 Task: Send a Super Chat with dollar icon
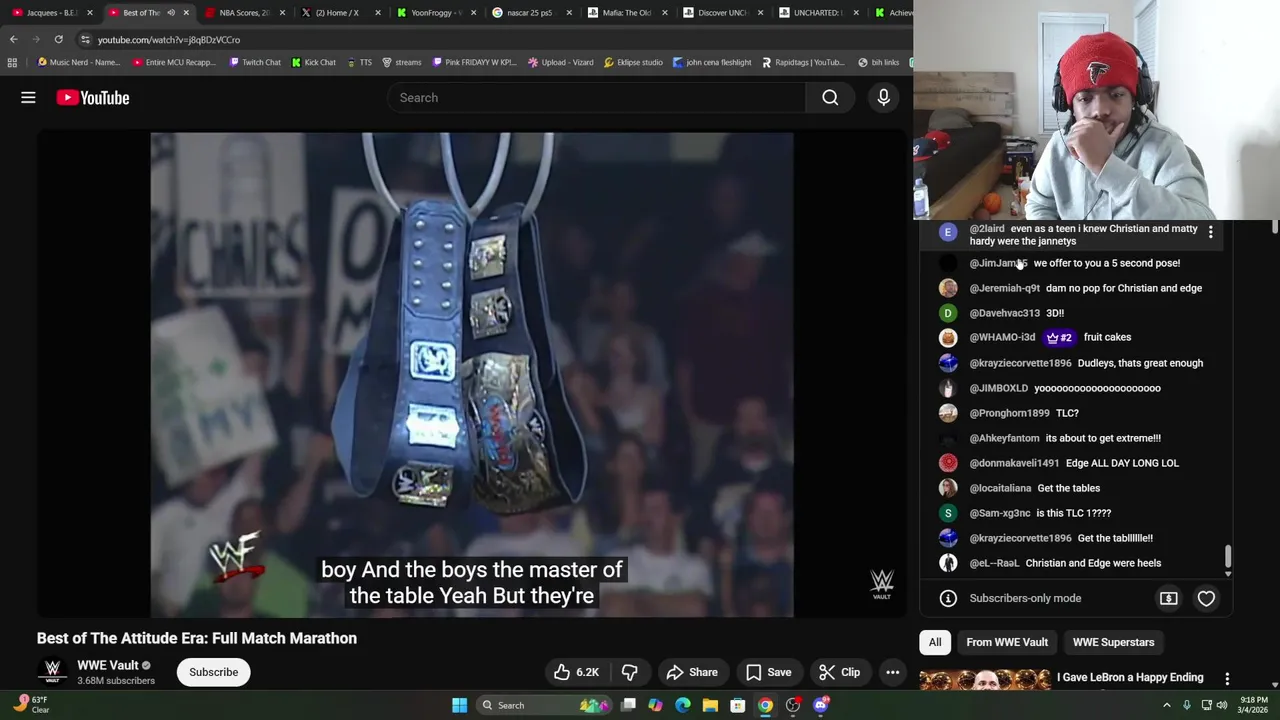[1168, 598]
